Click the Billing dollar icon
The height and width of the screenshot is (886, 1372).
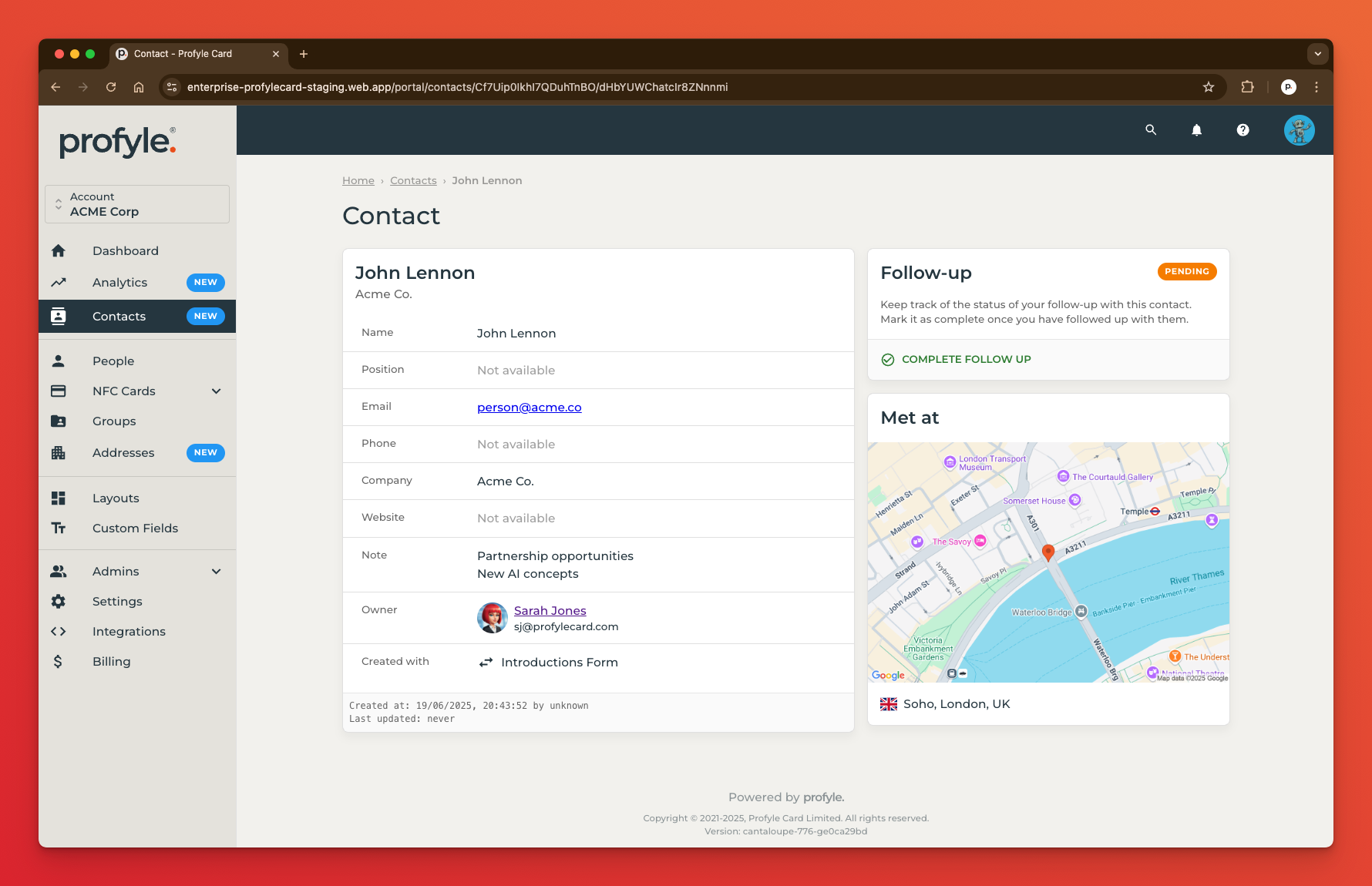[x=58, y=661]
